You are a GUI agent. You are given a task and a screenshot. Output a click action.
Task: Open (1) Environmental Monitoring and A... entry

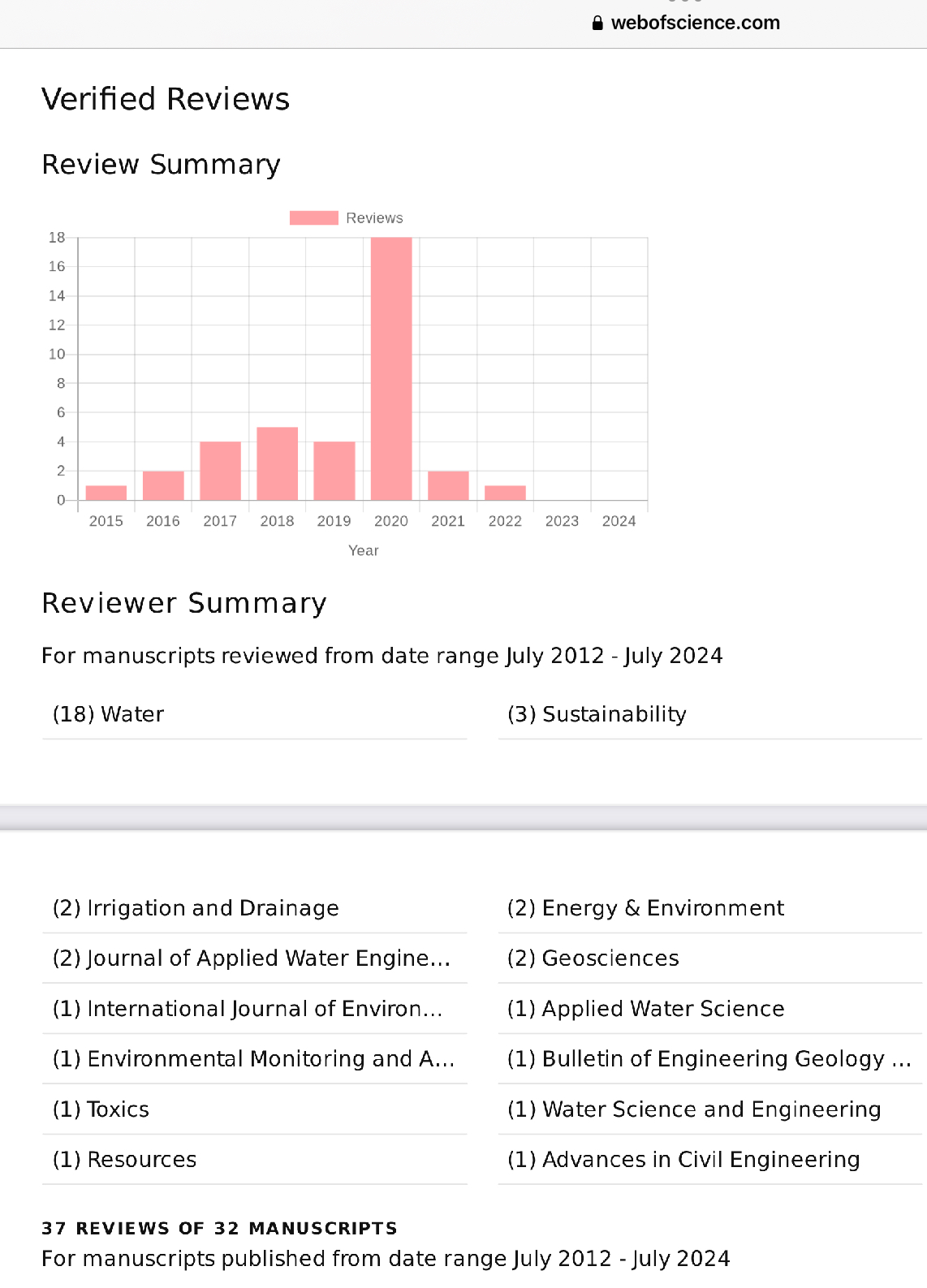pyautogui.click(x=255, y=1059)
